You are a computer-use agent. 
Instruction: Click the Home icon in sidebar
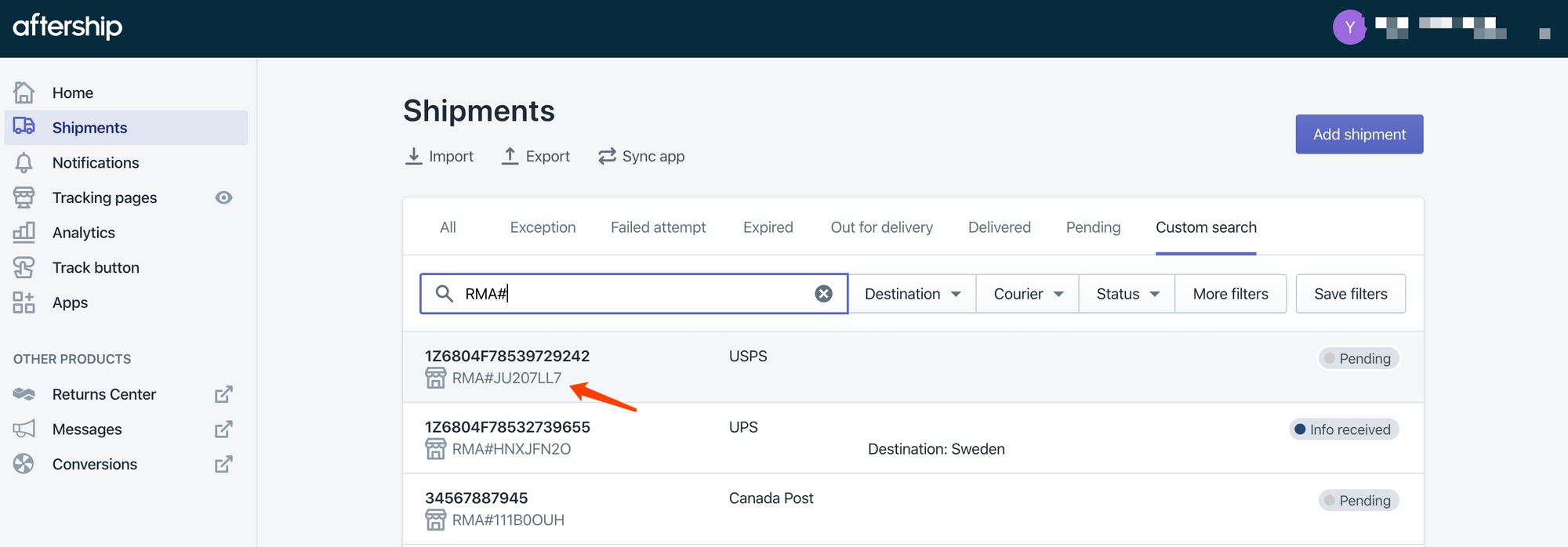(24, 92)
